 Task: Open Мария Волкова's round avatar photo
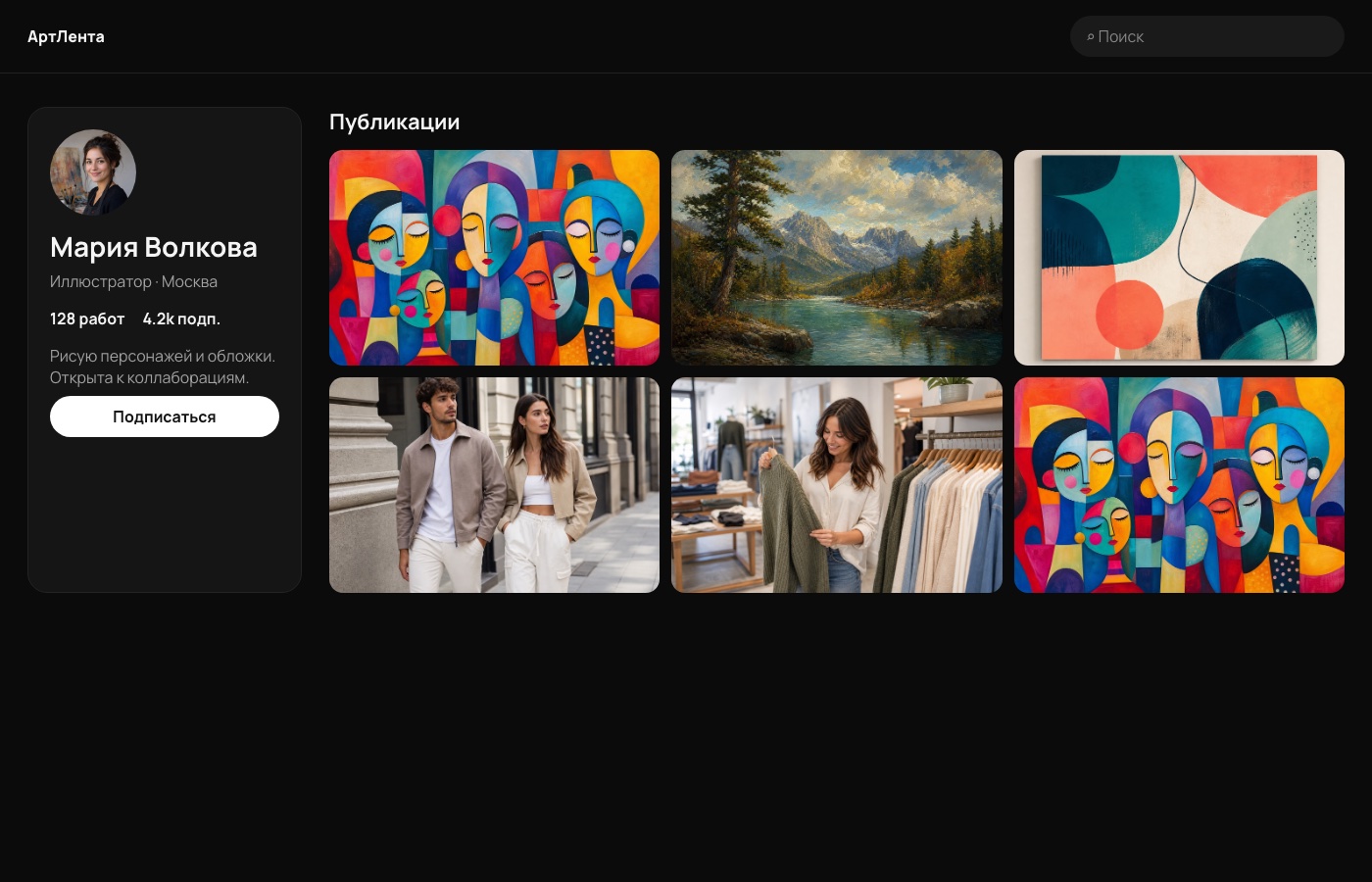coord(93,172)
